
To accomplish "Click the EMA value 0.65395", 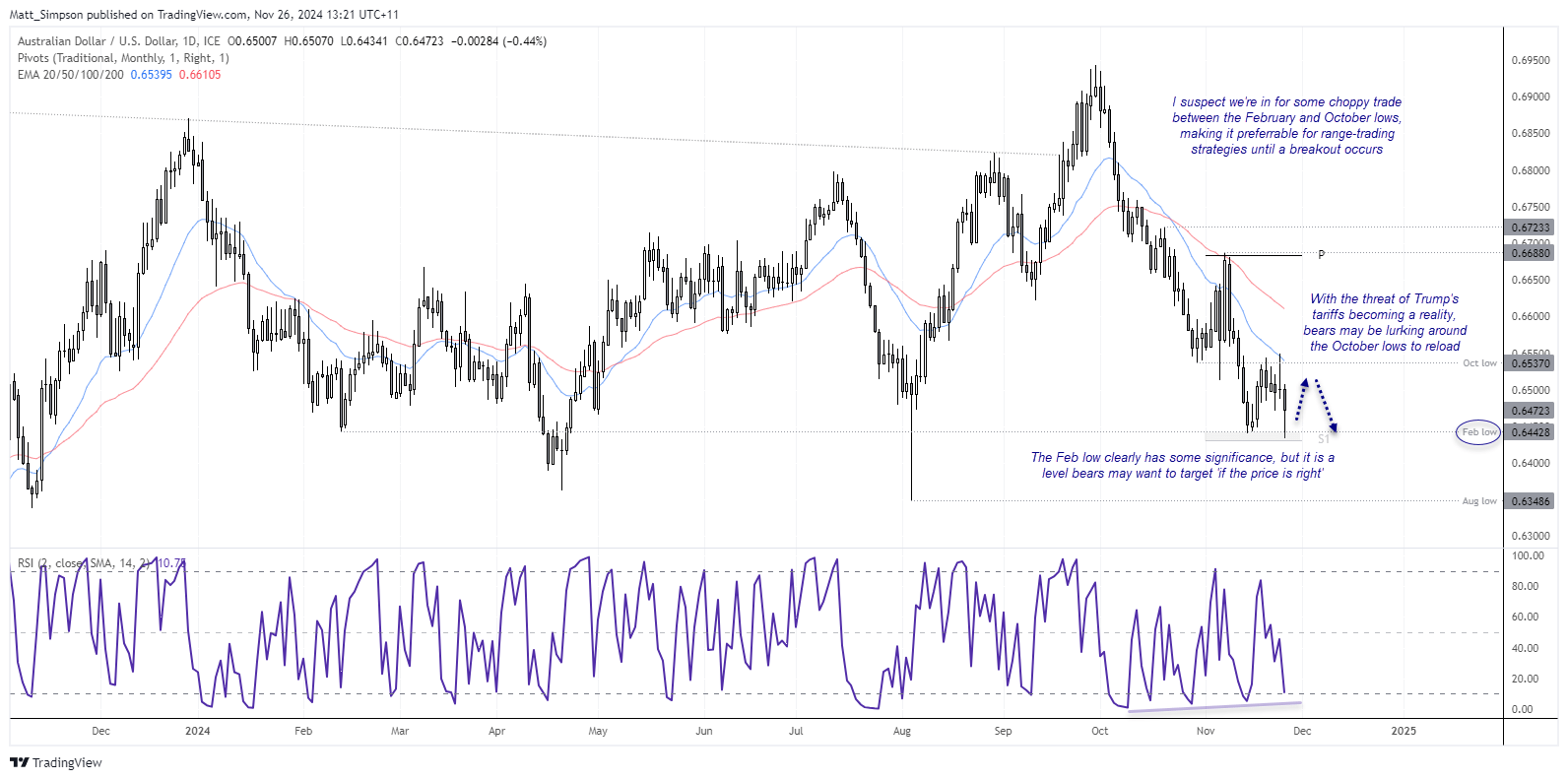I will (152, 75).
